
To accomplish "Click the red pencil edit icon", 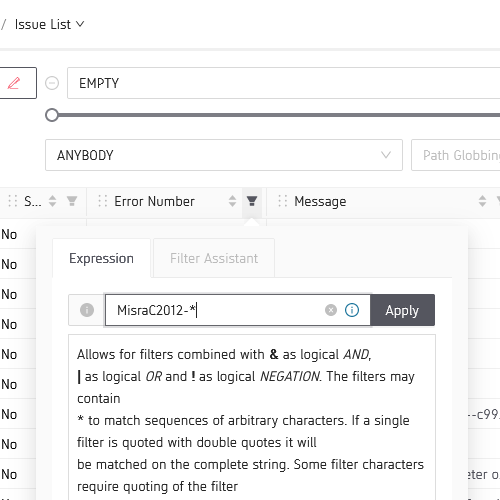I will (14, 83).
